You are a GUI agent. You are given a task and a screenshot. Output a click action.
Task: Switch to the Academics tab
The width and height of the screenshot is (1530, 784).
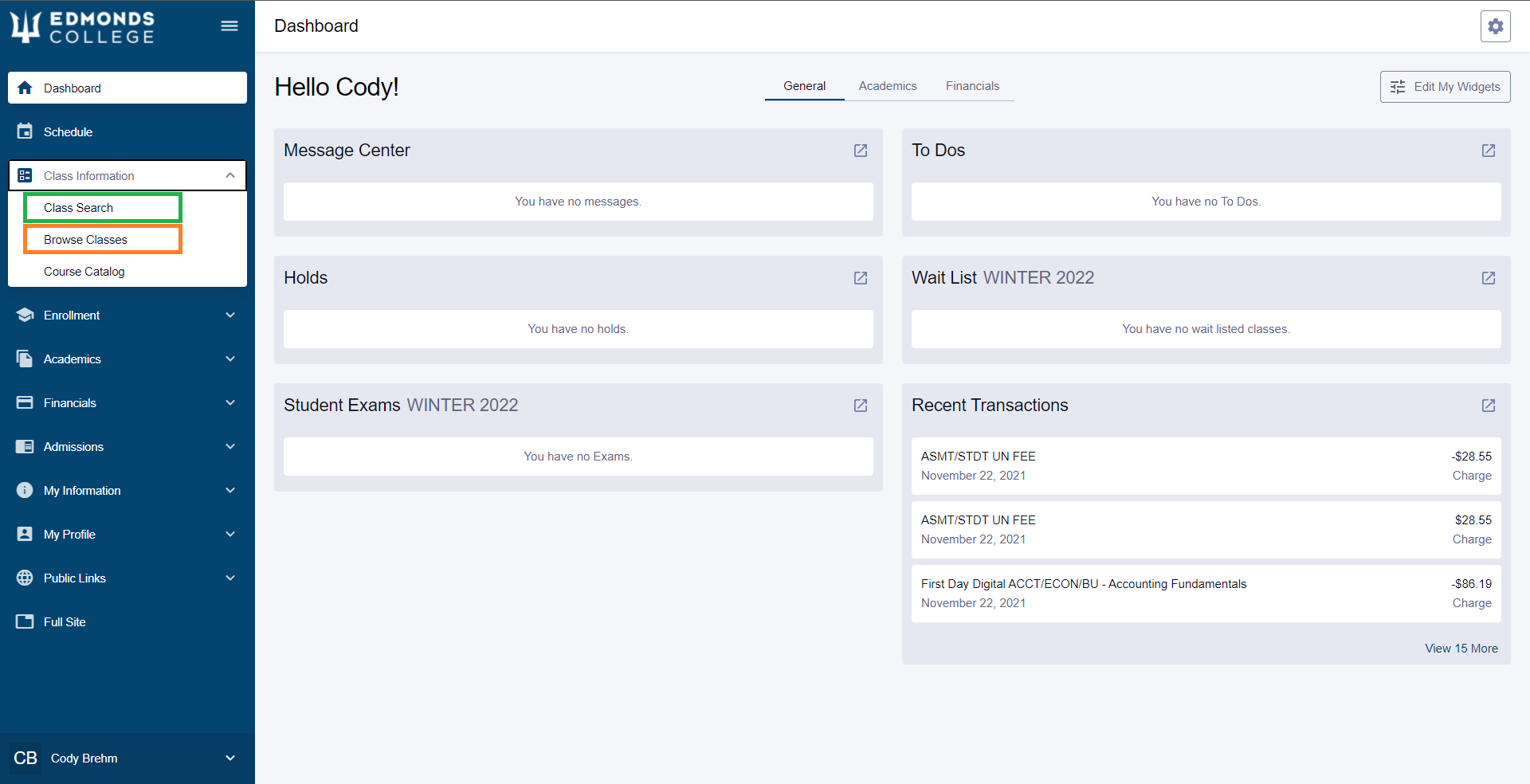[x=888, y=86]
